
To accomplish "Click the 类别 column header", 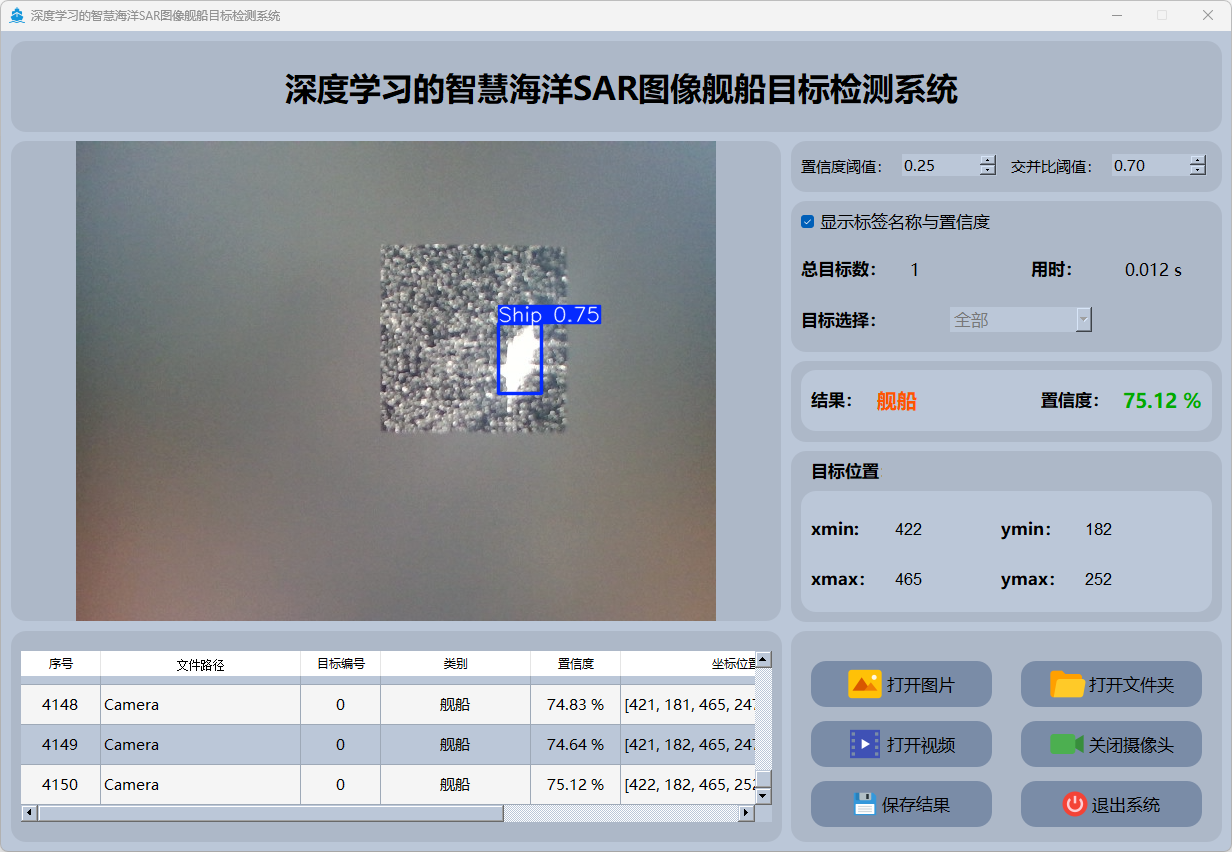I will 455,663.
